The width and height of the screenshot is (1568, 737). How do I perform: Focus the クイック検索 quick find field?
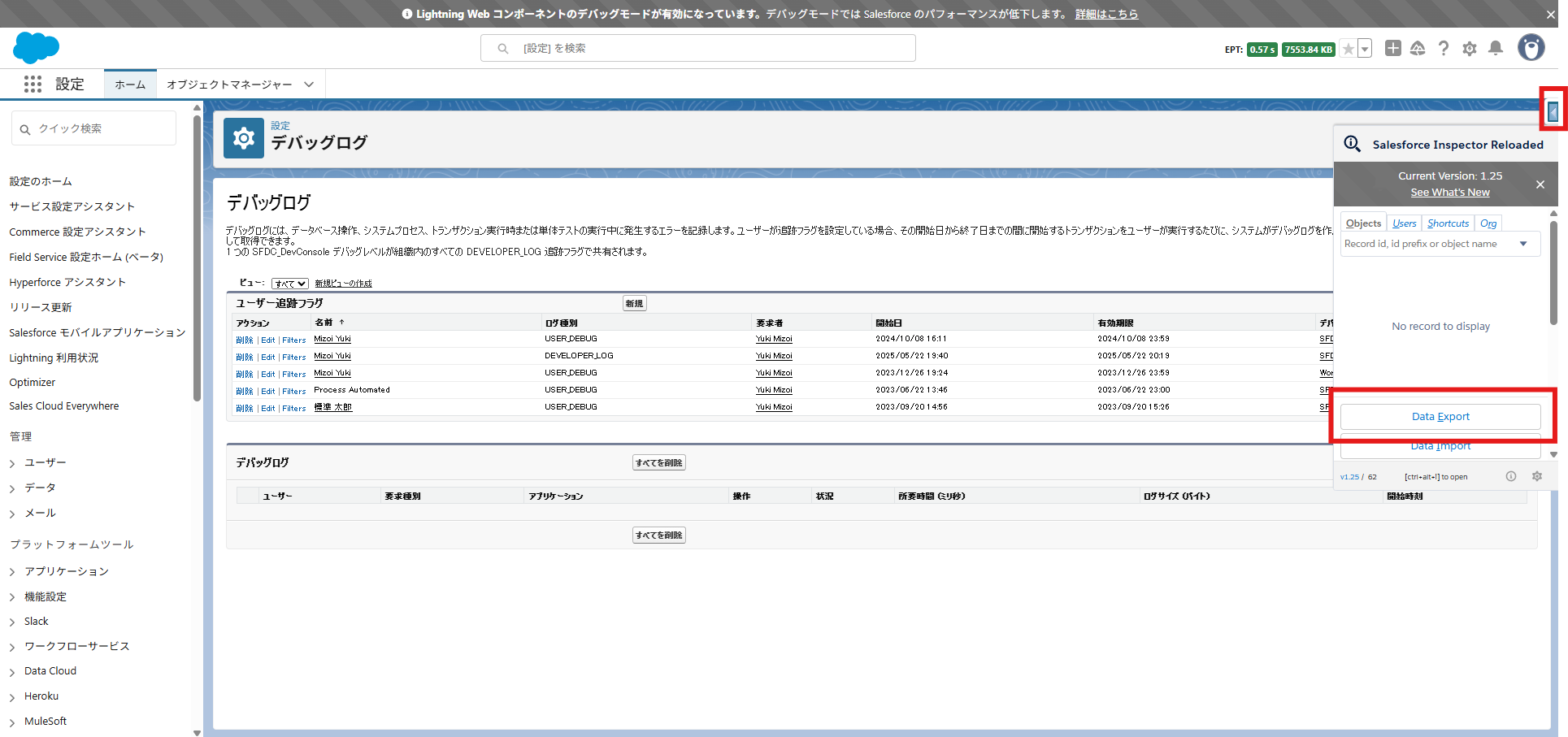93,128
